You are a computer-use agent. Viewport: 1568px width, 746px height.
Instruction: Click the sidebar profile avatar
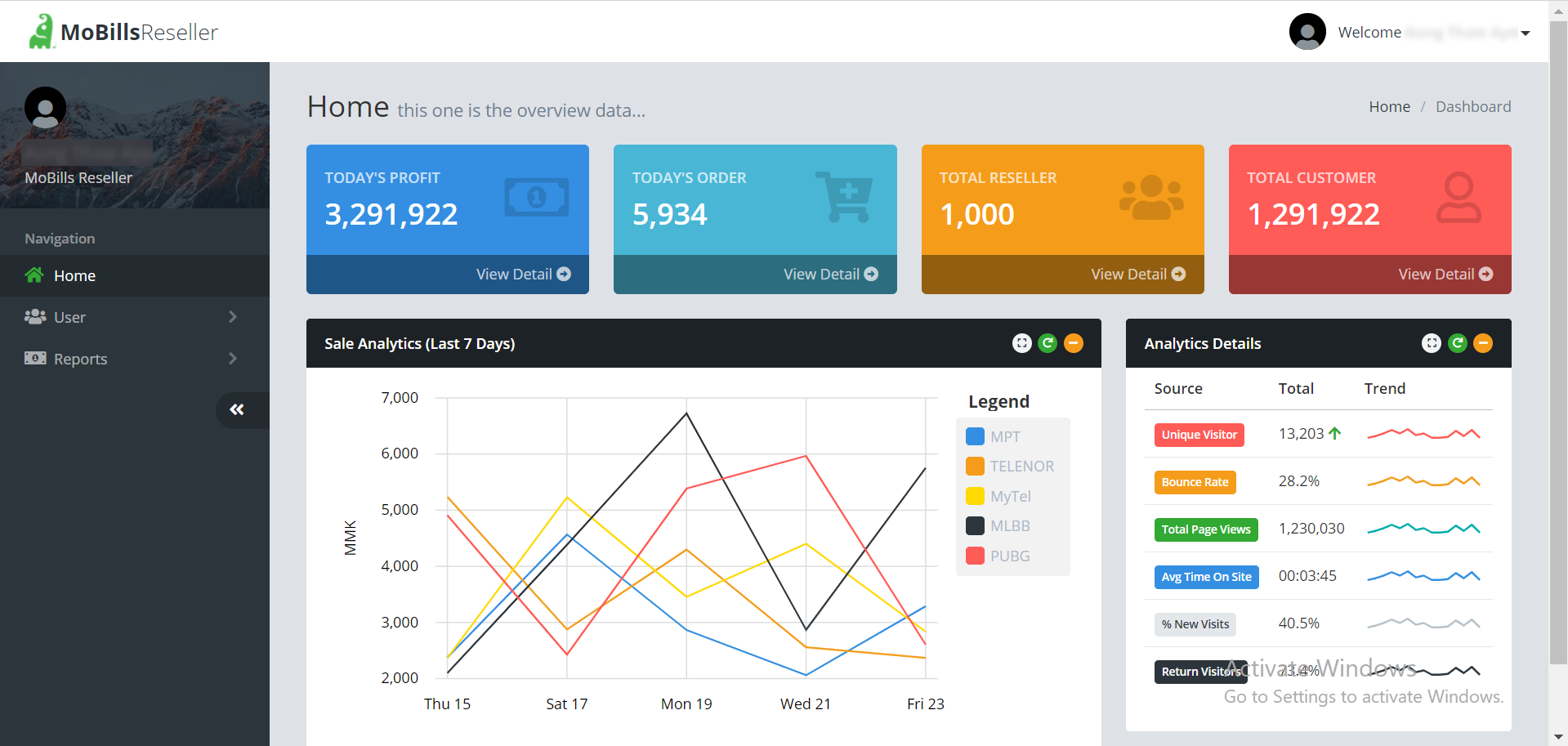pos(45,108)
